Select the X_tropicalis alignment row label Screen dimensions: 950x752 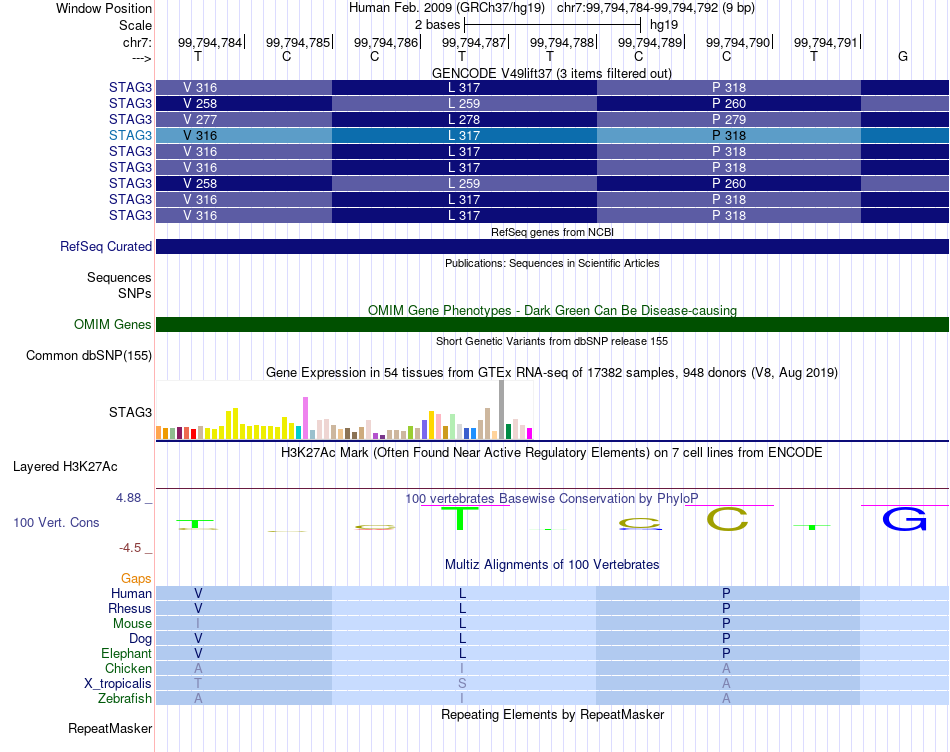(118, 684)
